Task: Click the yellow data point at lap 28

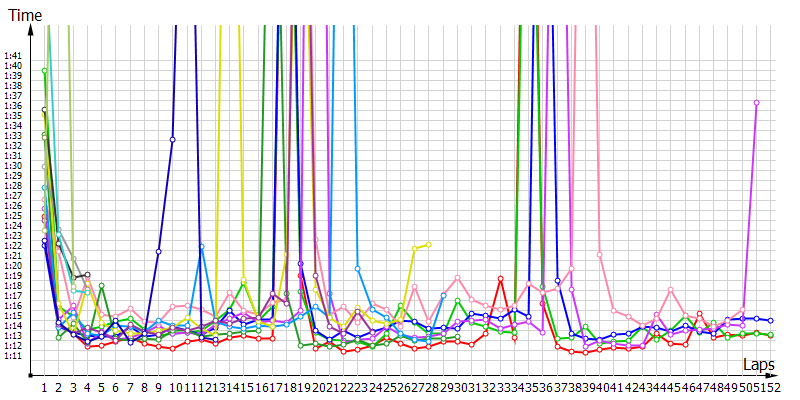Action: coord(428,244)
